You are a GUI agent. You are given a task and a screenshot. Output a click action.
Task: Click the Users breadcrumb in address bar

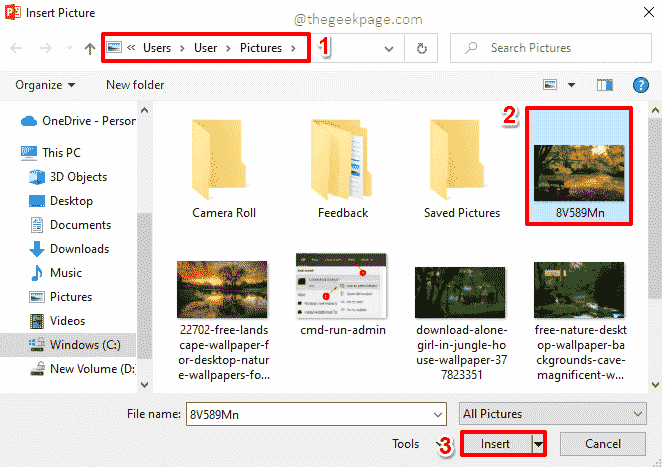coord(157,48)
